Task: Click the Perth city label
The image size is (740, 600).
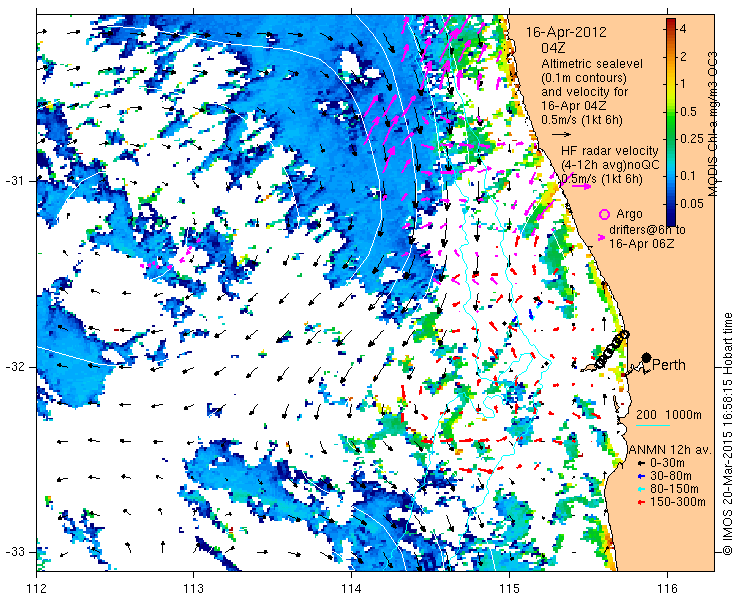Action: (669, 365)
